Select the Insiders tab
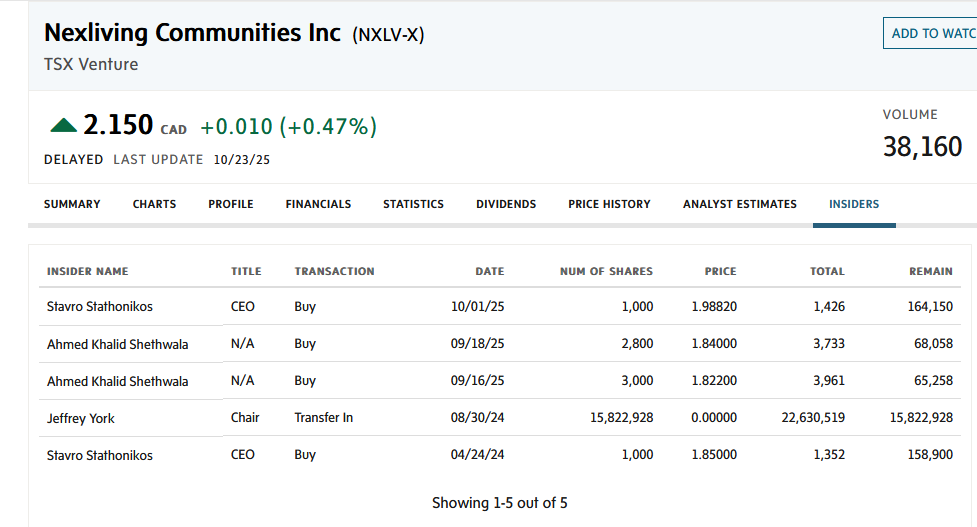Image resolution: width=977 pixels, height=527 pixels. (x=854, y=204)
